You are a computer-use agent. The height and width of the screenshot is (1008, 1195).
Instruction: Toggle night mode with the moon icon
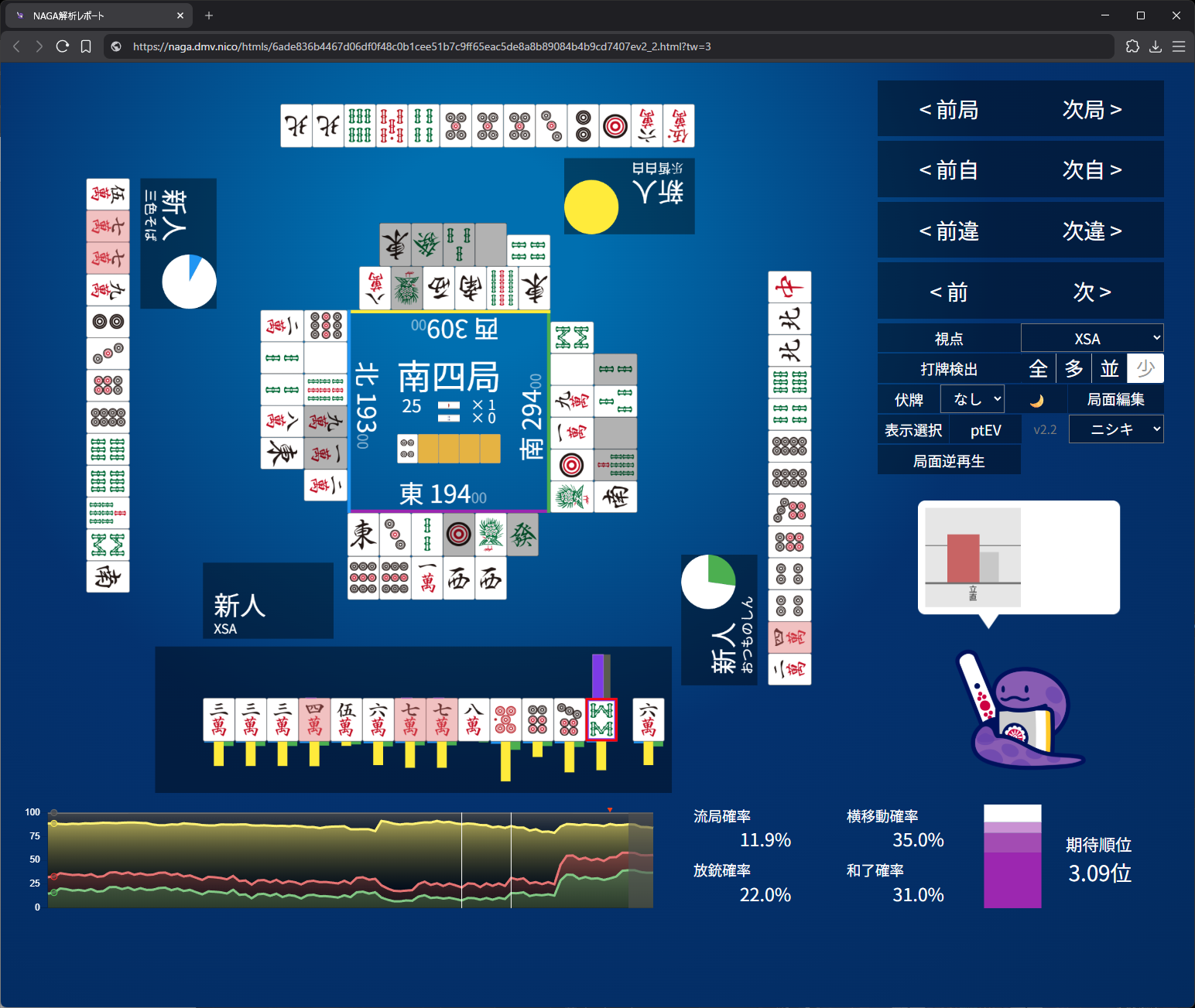click(x=1037, y=400)
